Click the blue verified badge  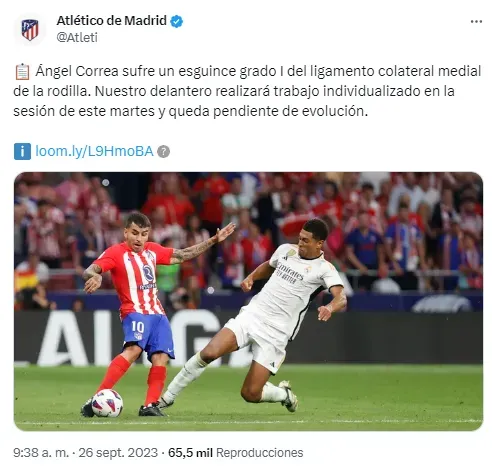[x=177, y=21]
